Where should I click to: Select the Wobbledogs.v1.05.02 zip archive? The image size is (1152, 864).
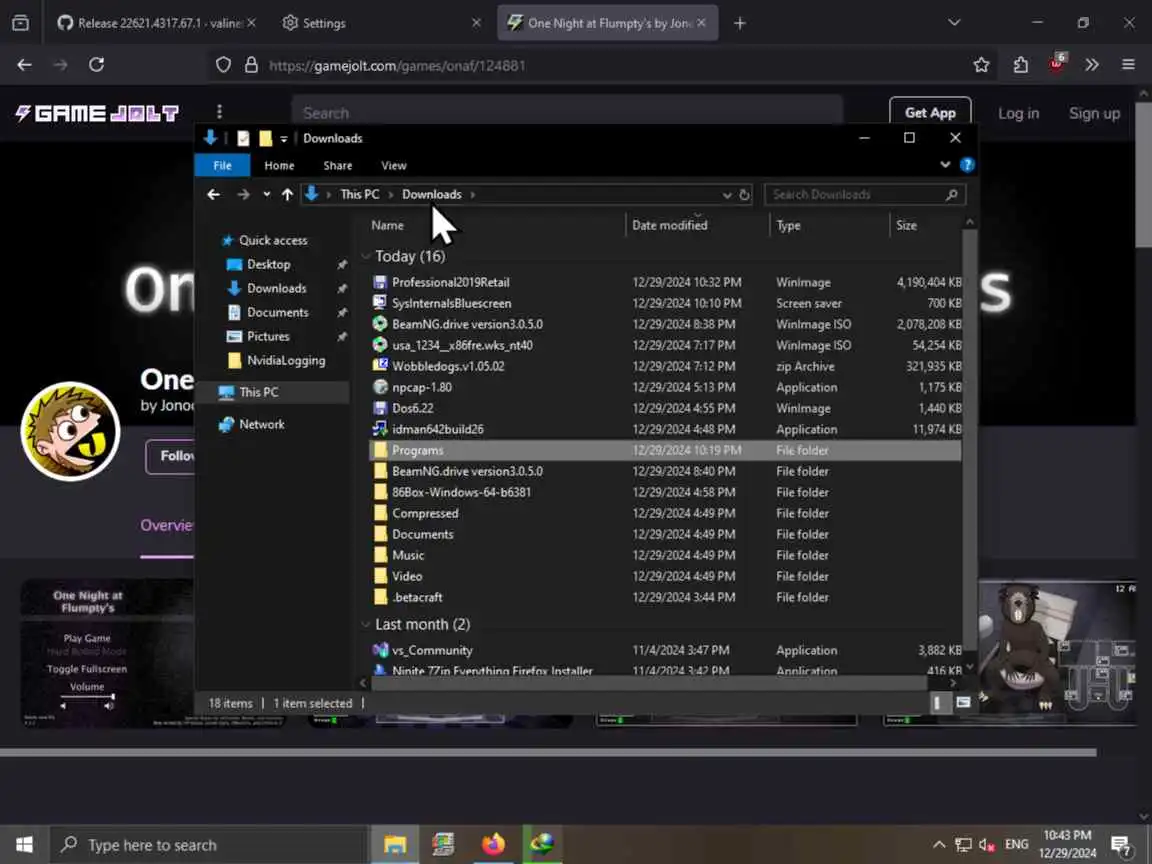pos(448,366)
